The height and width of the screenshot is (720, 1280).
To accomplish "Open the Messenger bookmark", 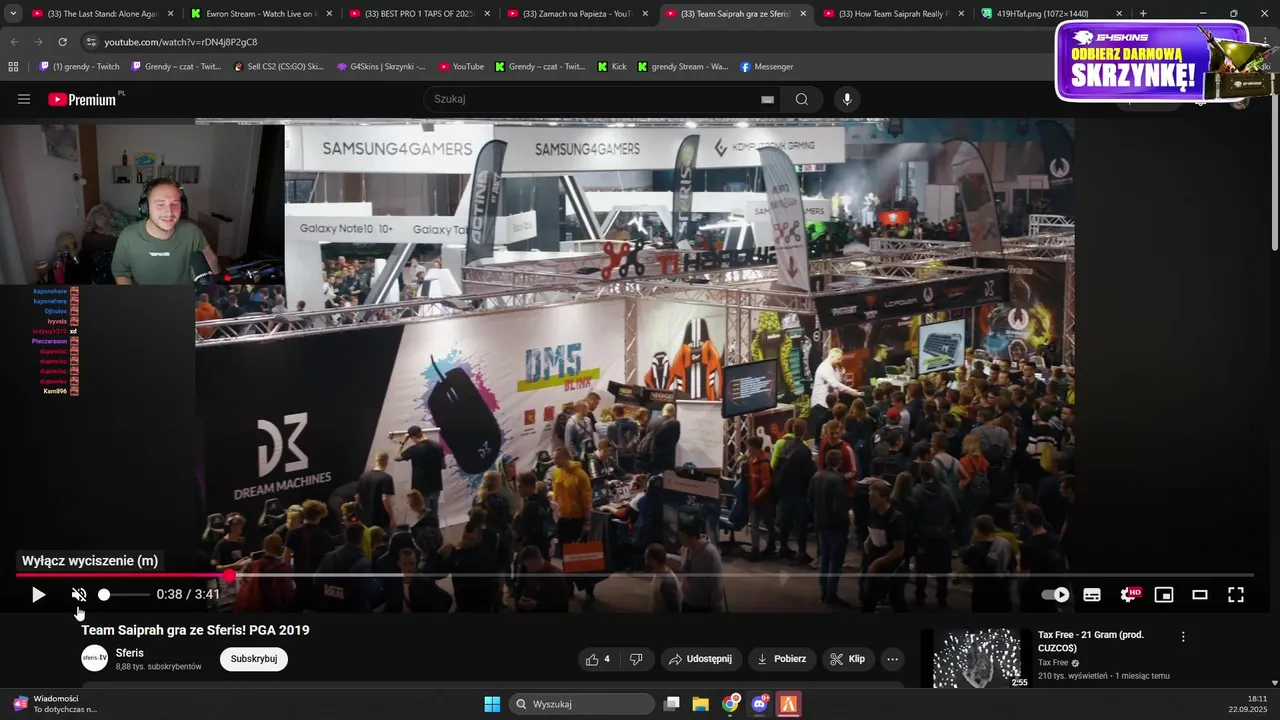I will pos(767,67).
